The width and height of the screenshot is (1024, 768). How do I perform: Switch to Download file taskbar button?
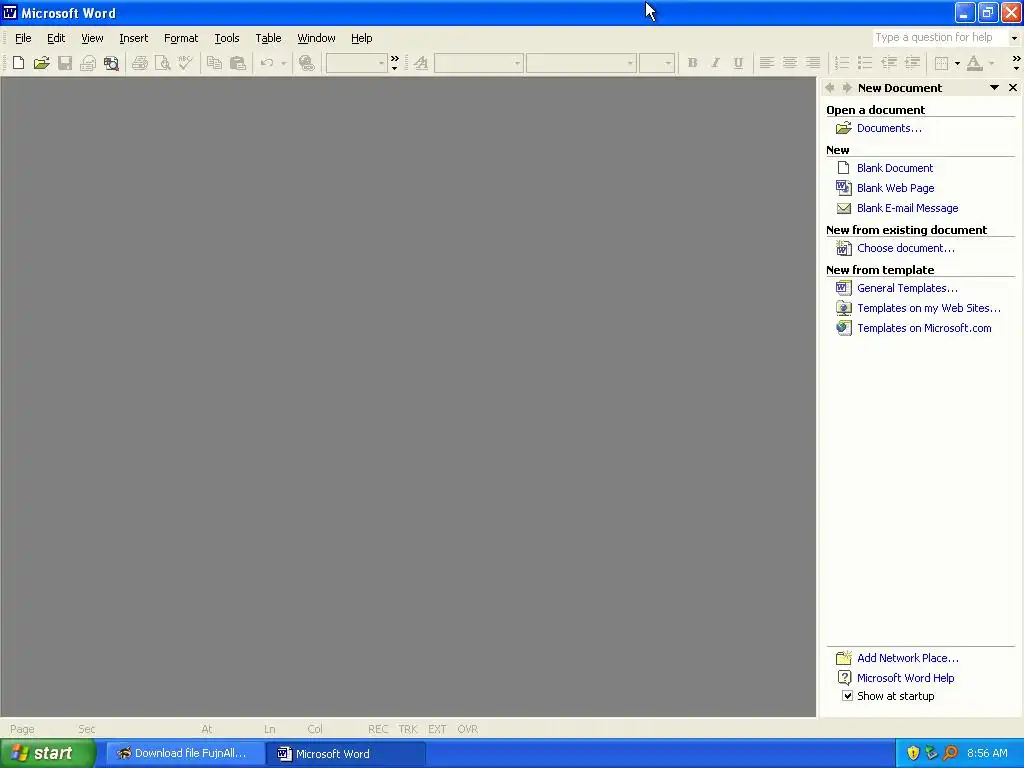[x=185, y=754]
